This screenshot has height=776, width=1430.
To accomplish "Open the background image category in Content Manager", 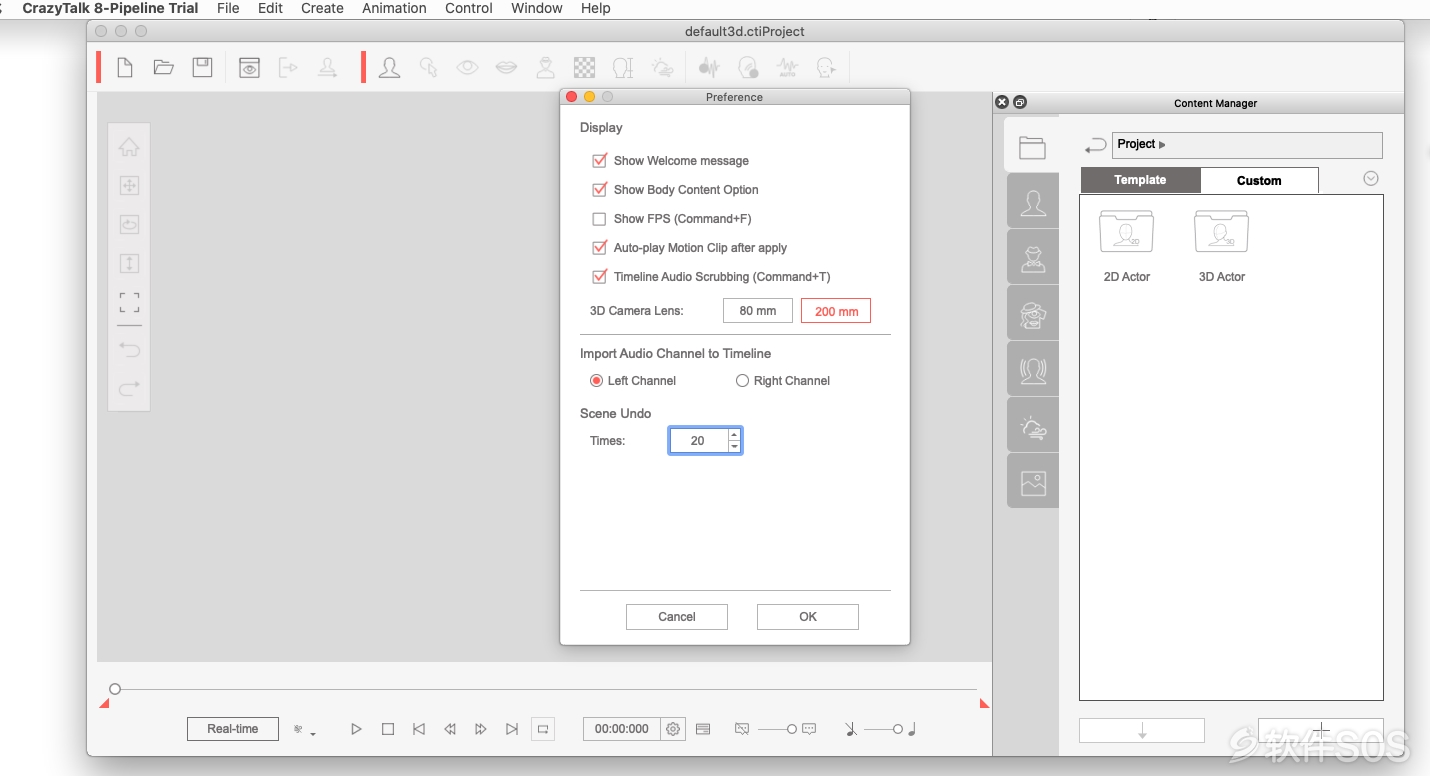I will click(x=1033, y=483).
